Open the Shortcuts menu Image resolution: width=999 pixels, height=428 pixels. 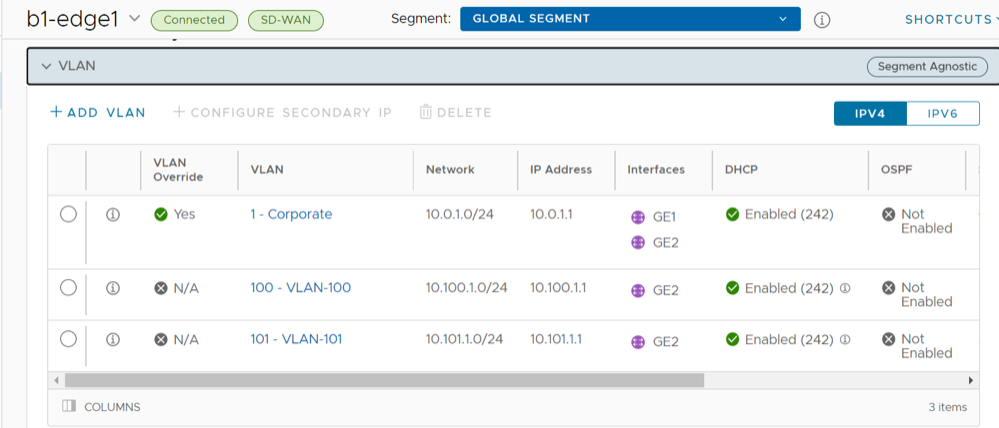946,19
